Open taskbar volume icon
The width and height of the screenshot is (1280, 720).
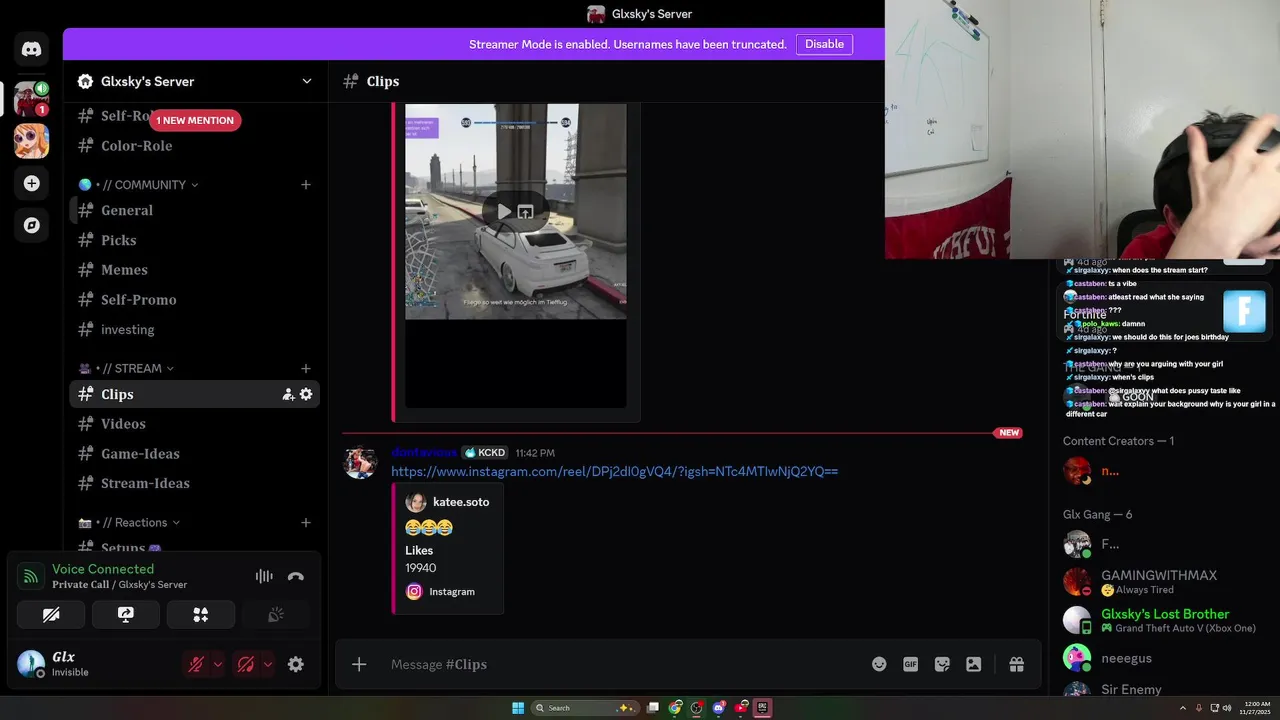(1227, 708)
